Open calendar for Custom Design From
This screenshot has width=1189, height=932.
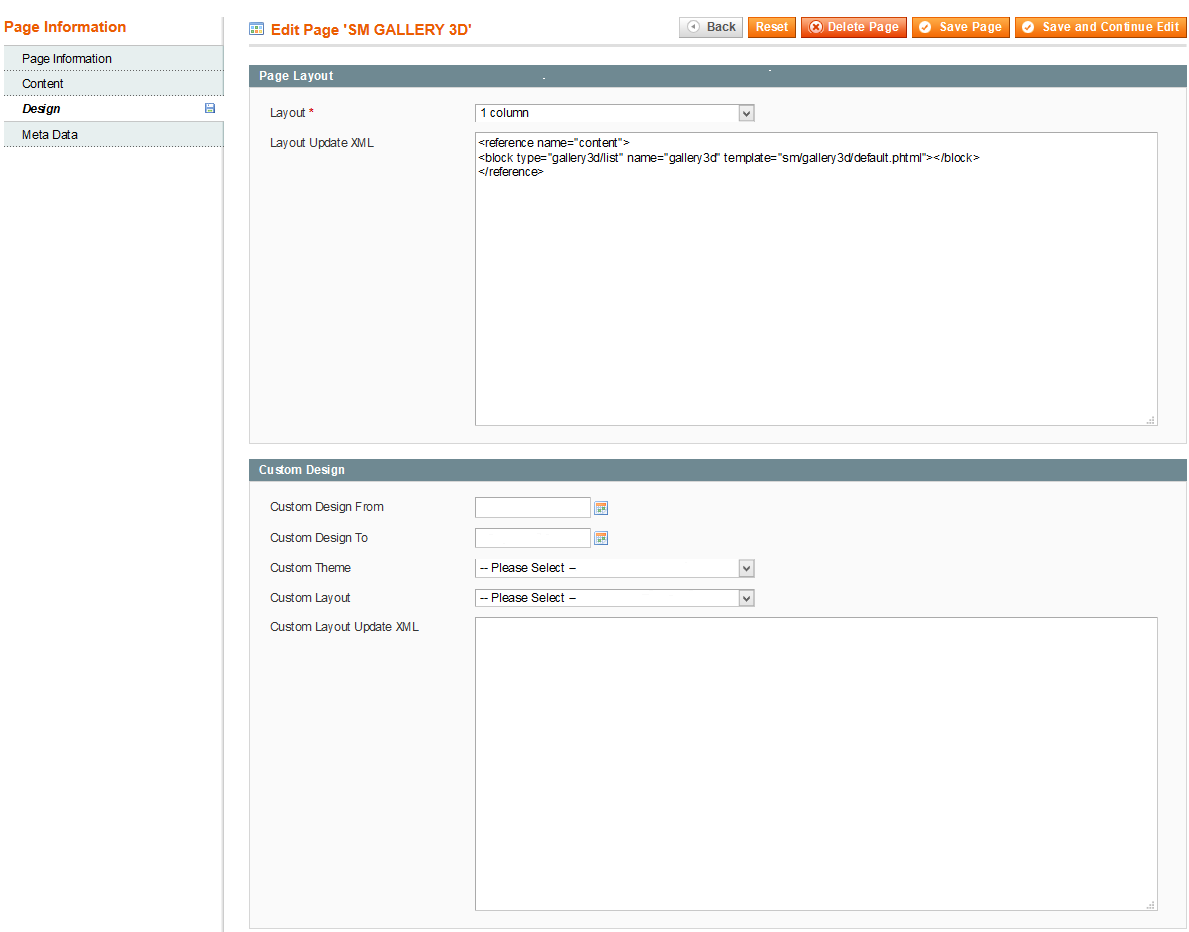(x=601, y=508)
